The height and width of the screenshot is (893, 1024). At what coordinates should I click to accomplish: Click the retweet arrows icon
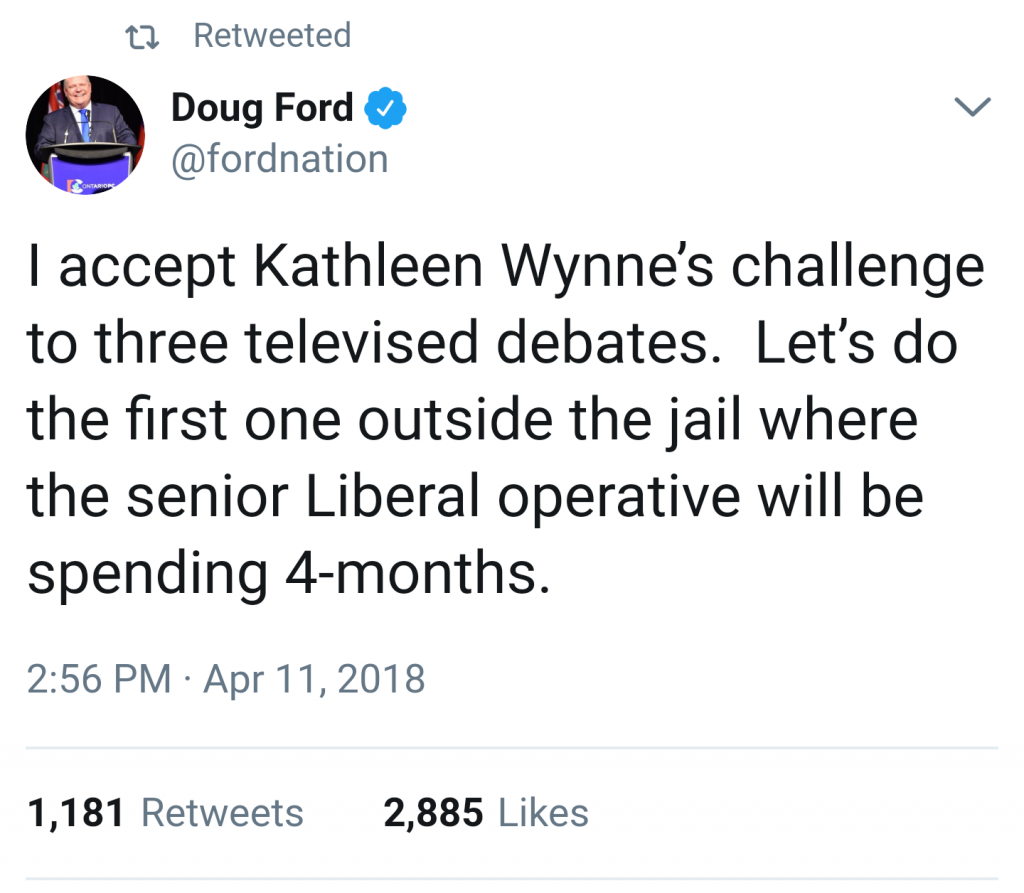tap(142, 37)
